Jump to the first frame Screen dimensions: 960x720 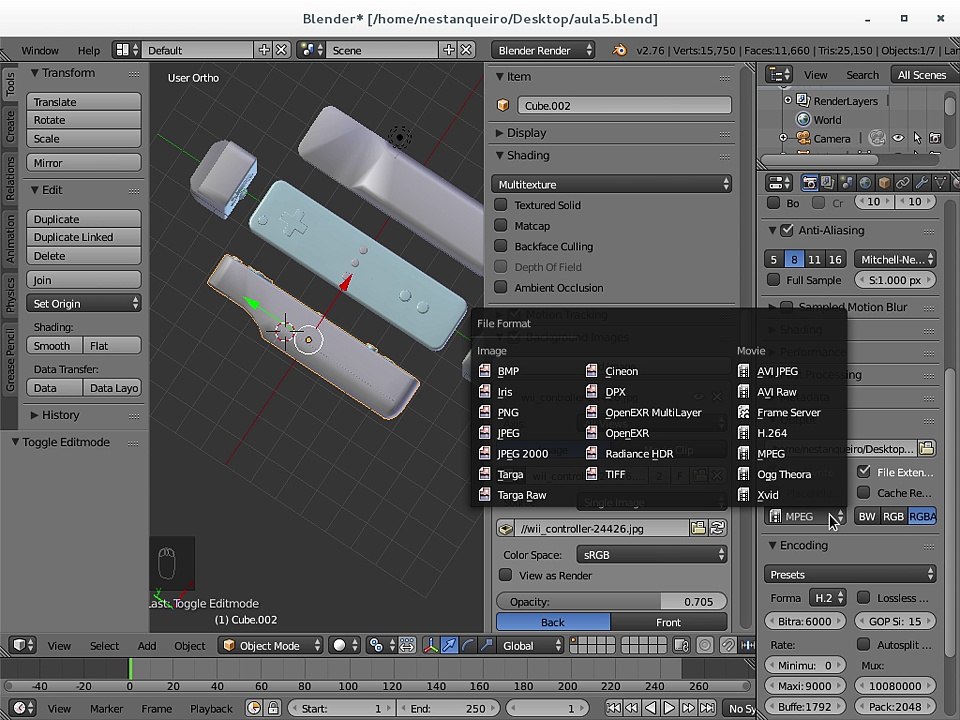(x=613, y=708)
